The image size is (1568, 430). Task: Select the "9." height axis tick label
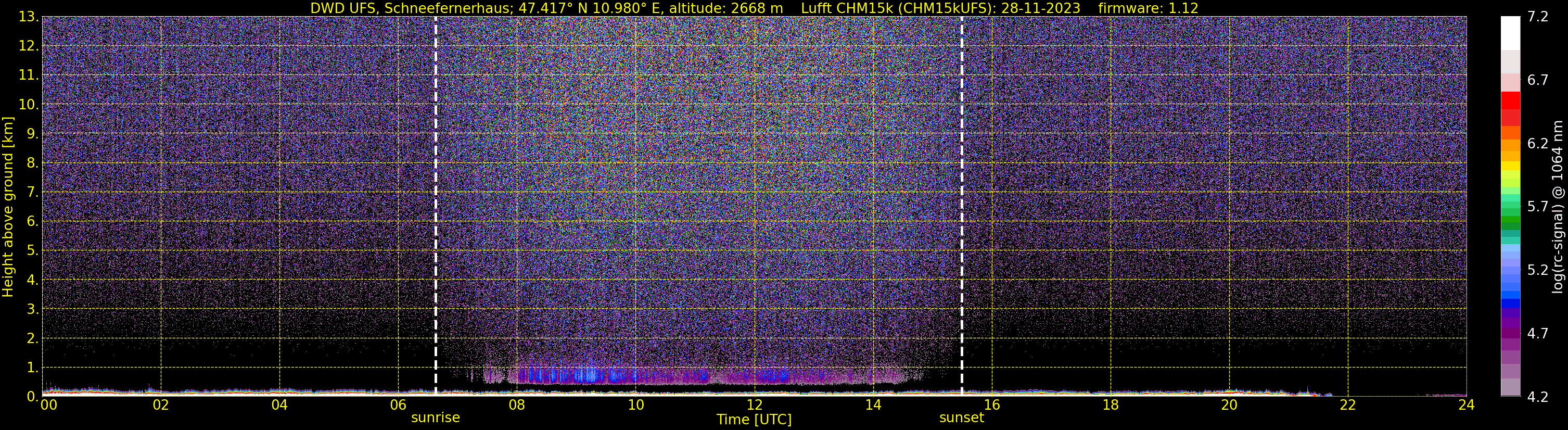tap(32, 133)
